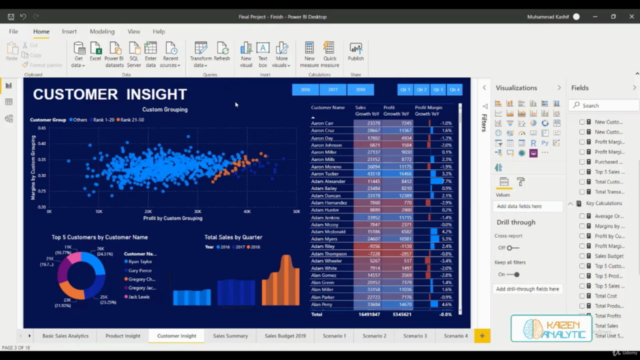Click the Fields search box
Screen dimensions: 640x360
coord(604,105)
